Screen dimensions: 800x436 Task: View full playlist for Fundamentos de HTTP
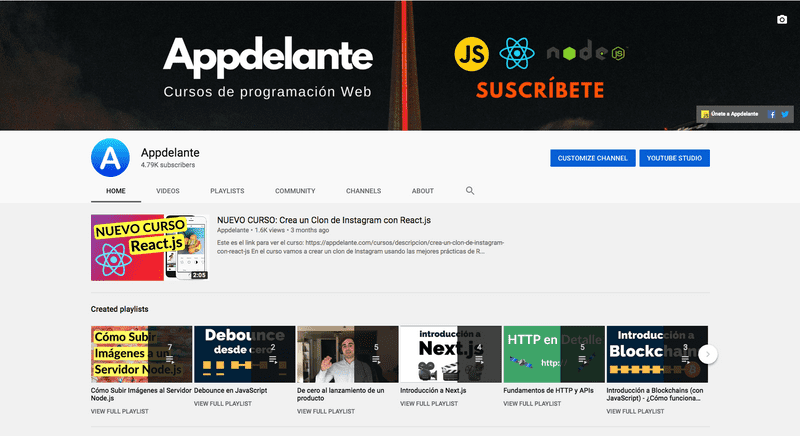[x=532, y=403]
